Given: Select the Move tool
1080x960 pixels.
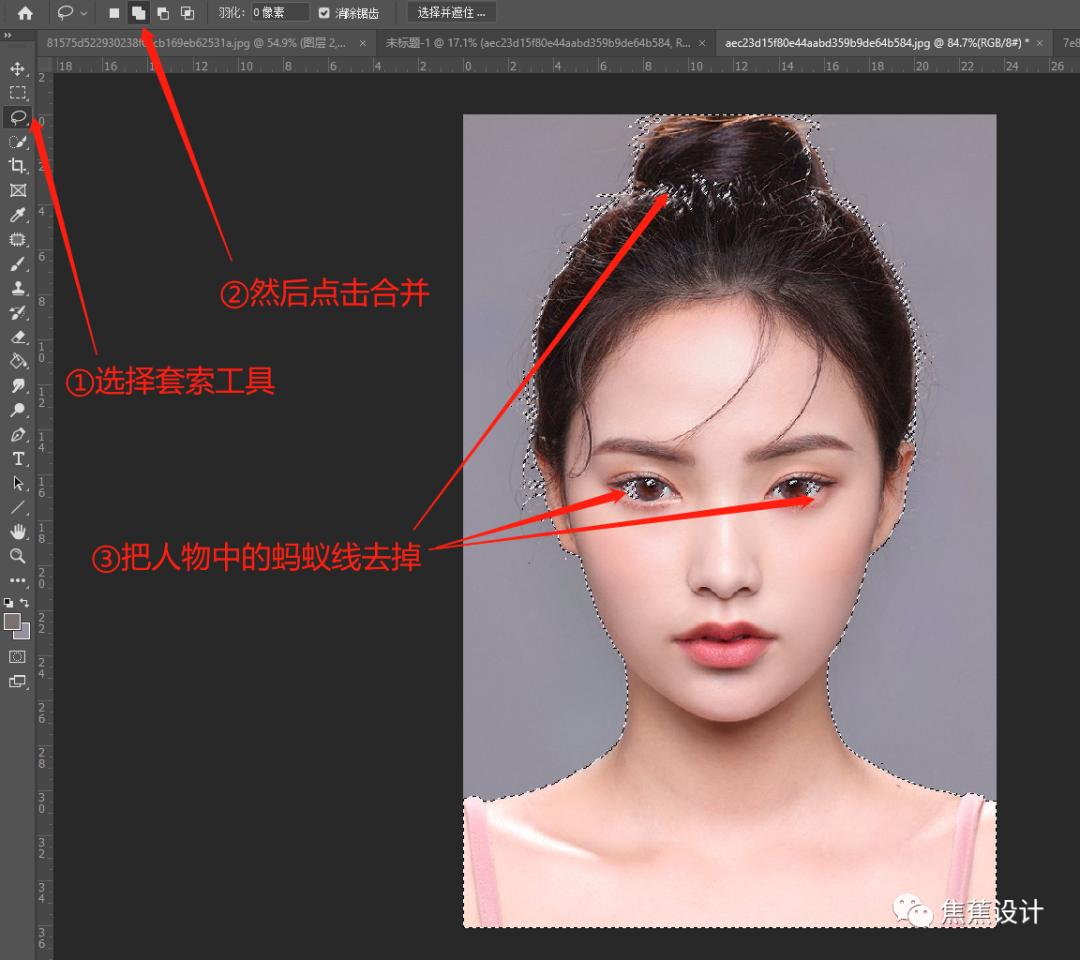Looking at the screenshot, I should point(18,70).
